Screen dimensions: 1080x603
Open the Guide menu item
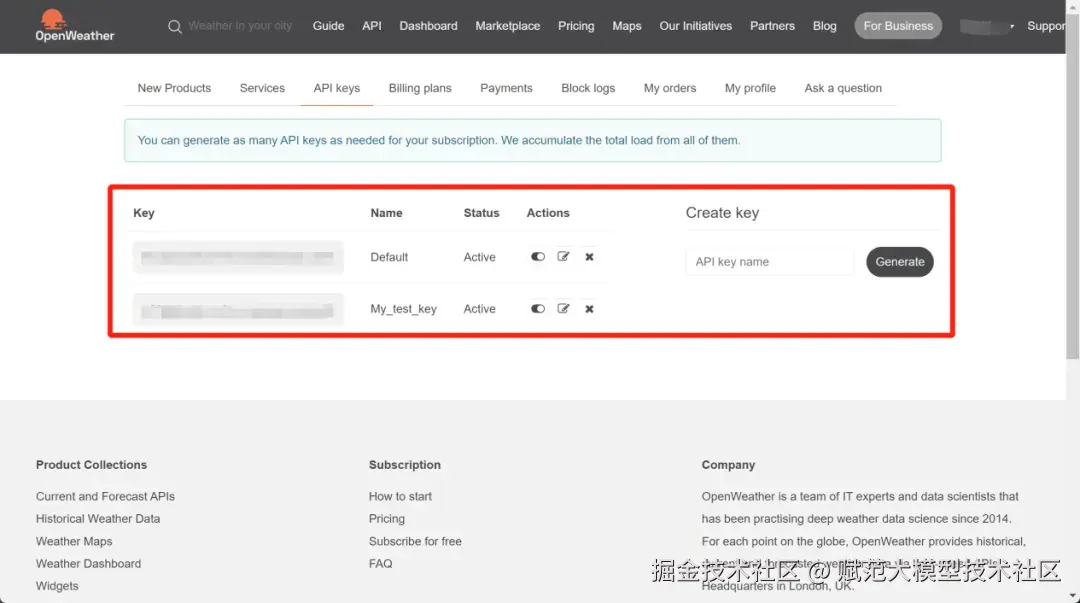click(329, 26)
